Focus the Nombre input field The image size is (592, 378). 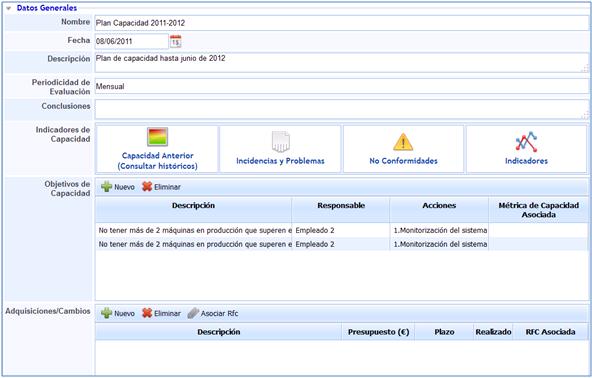pos(341,23)
